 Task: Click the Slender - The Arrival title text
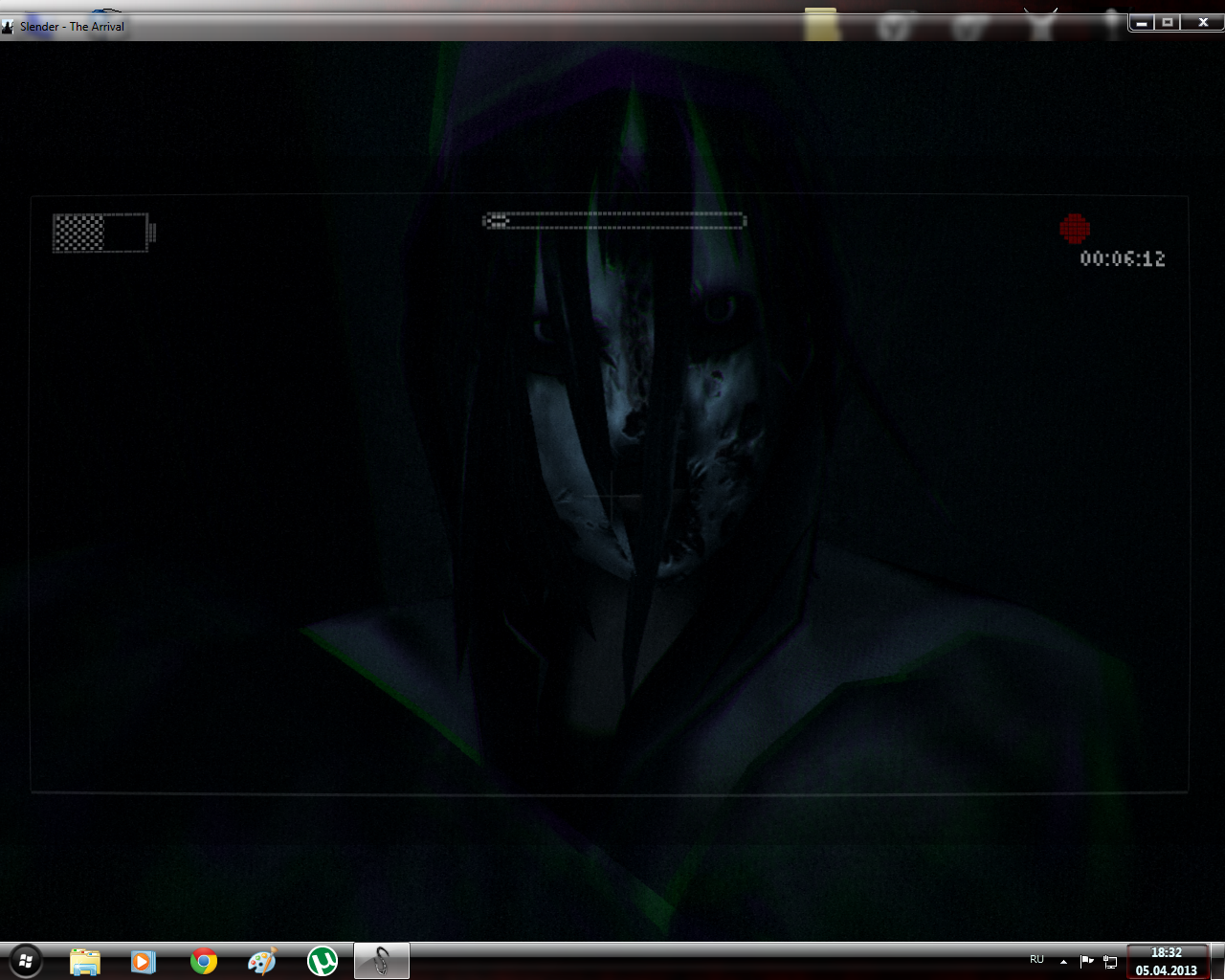tap(73, 27)
